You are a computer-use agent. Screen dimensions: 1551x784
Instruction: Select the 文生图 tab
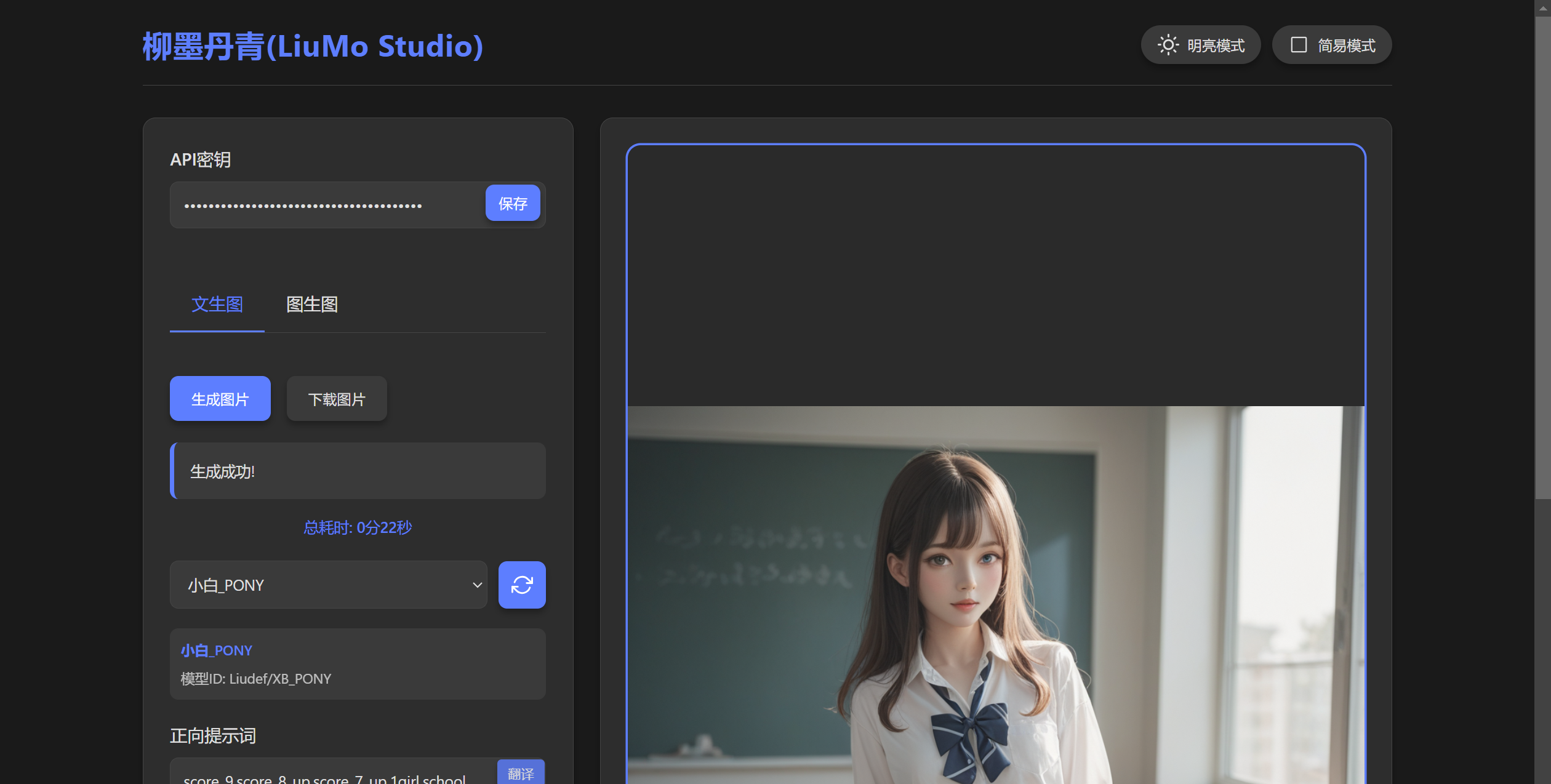pos(217,304)
